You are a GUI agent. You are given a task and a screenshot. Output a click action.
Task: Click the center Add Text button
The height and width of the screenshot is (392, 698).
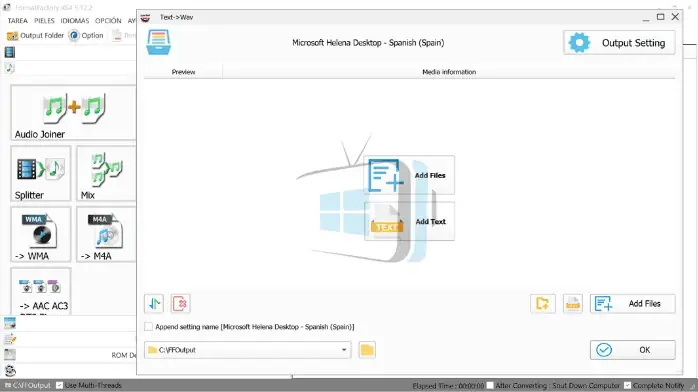click(x=410, y=222)
